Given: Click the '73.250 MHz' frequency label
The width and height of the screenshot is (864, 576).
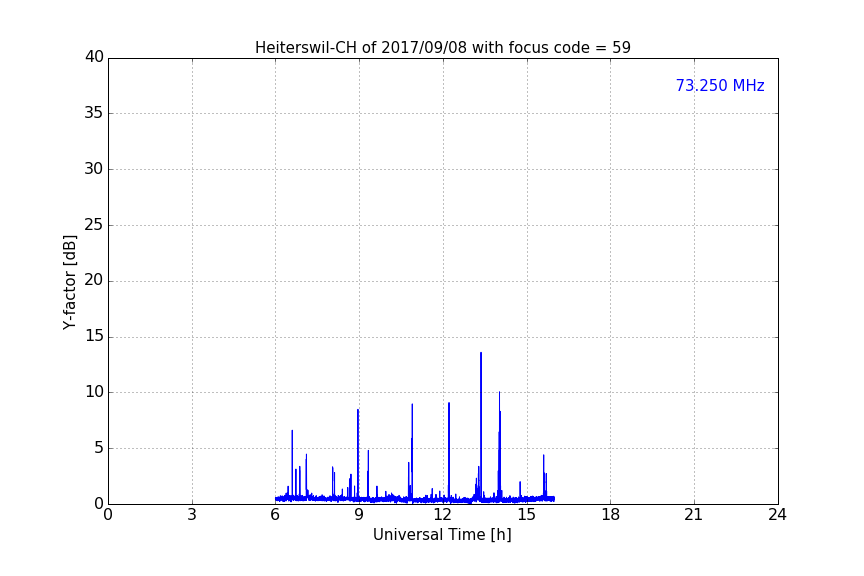Looking at the screenshot, I should coord(720,85).
